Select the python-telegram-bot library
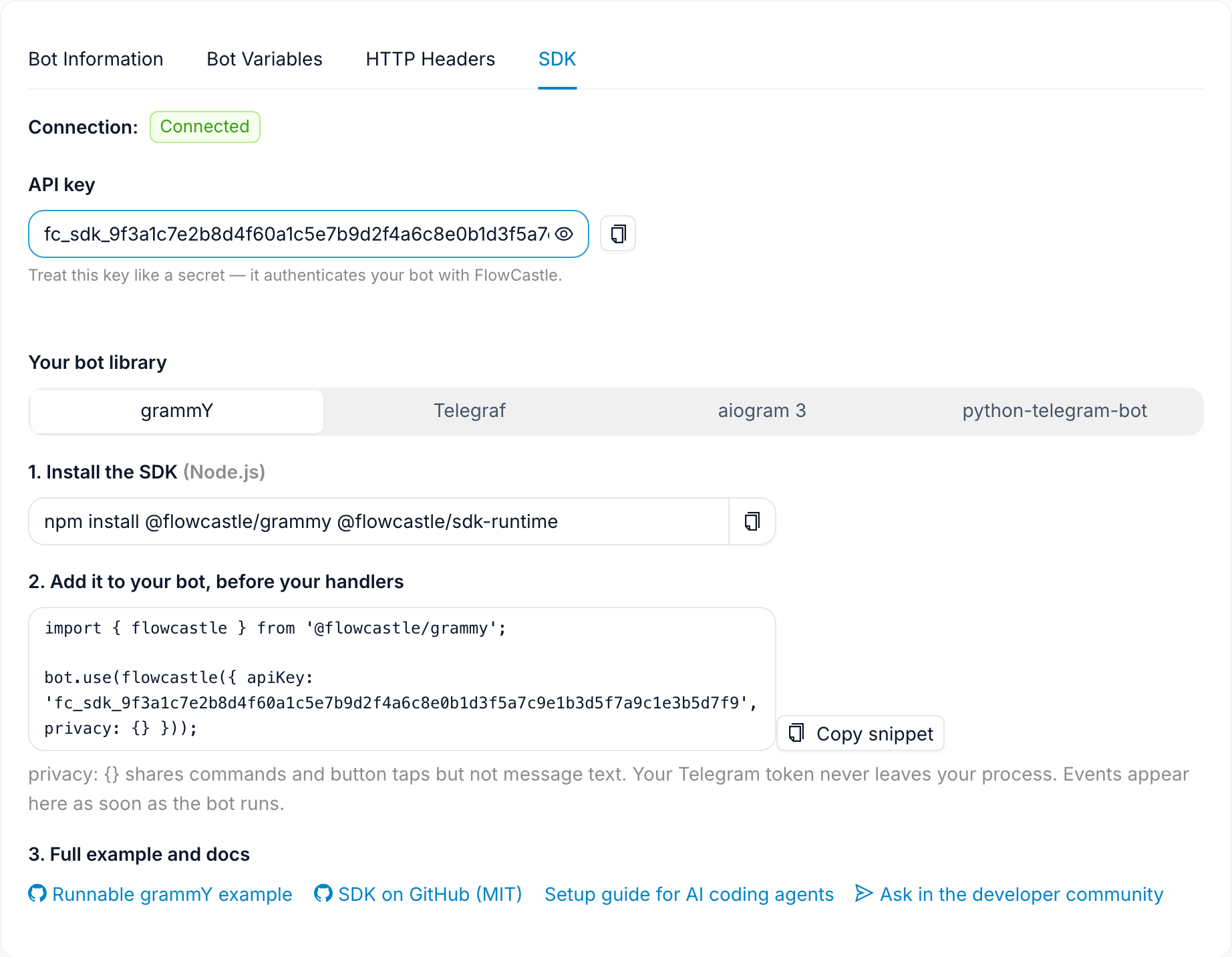The height and width of the screenshot is (957, 1232). point(1055,411)
